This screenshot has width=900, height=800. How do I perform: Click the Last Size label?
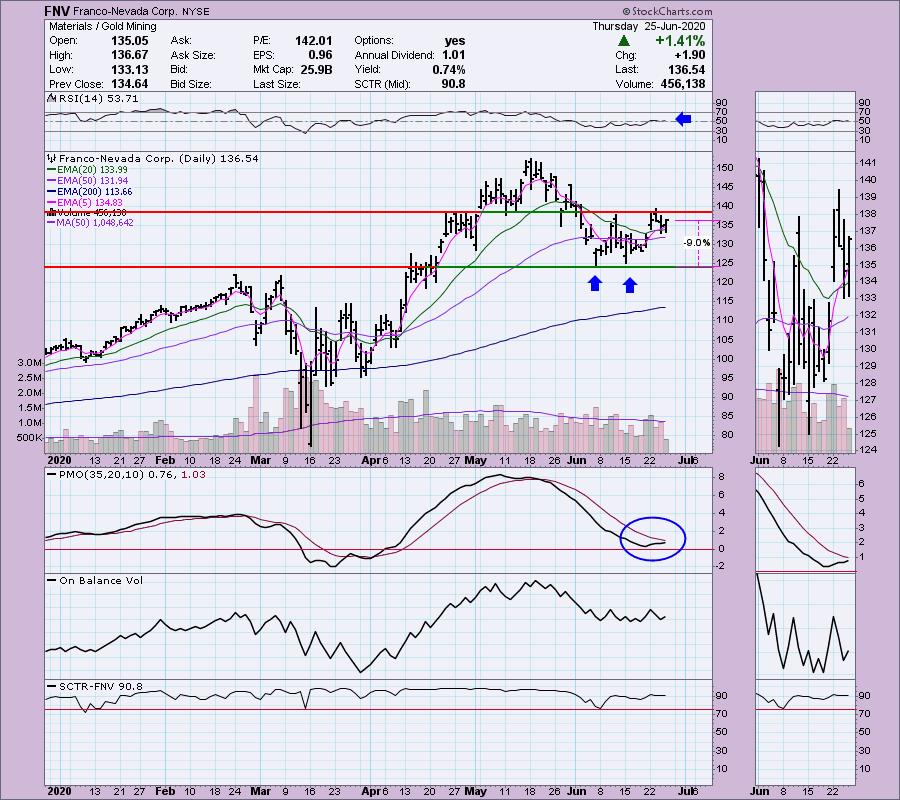277,84
